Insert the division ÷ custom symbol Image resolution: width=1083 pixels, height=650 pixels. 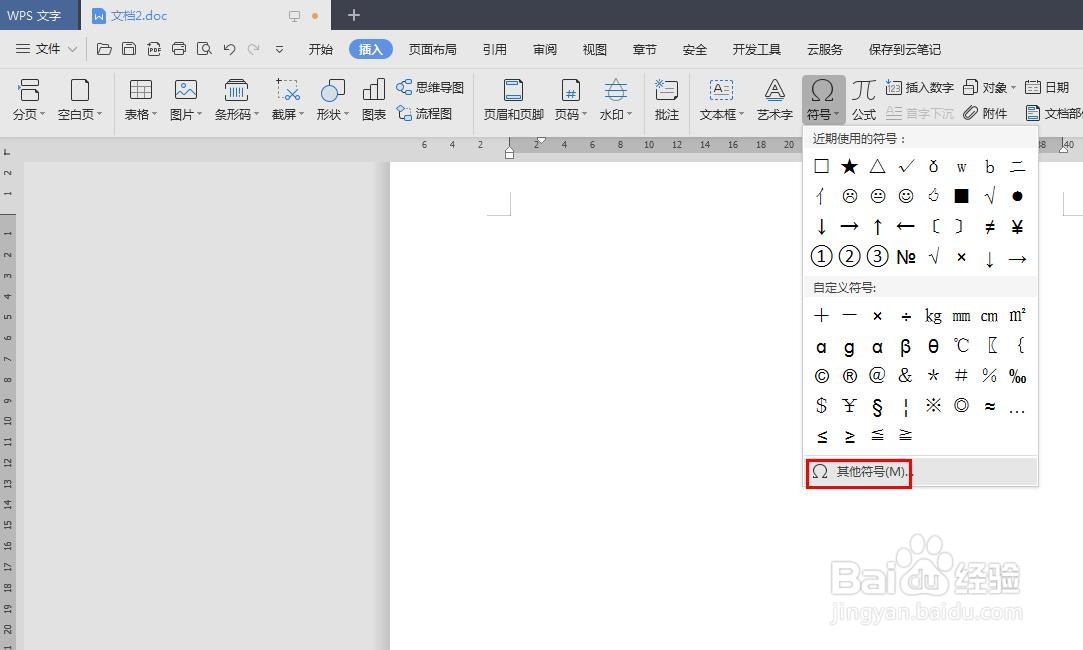[905, 316]
